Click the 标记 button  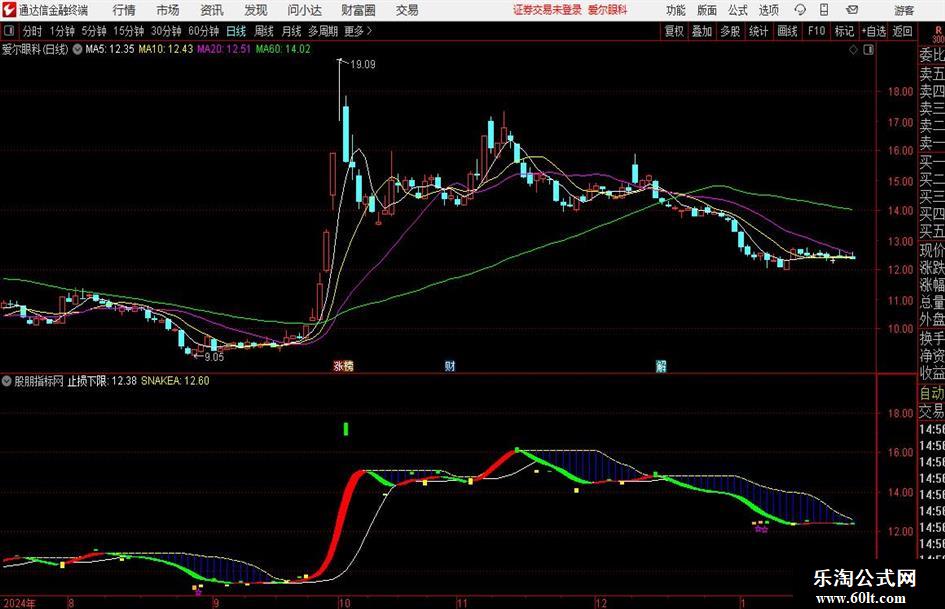844,31
